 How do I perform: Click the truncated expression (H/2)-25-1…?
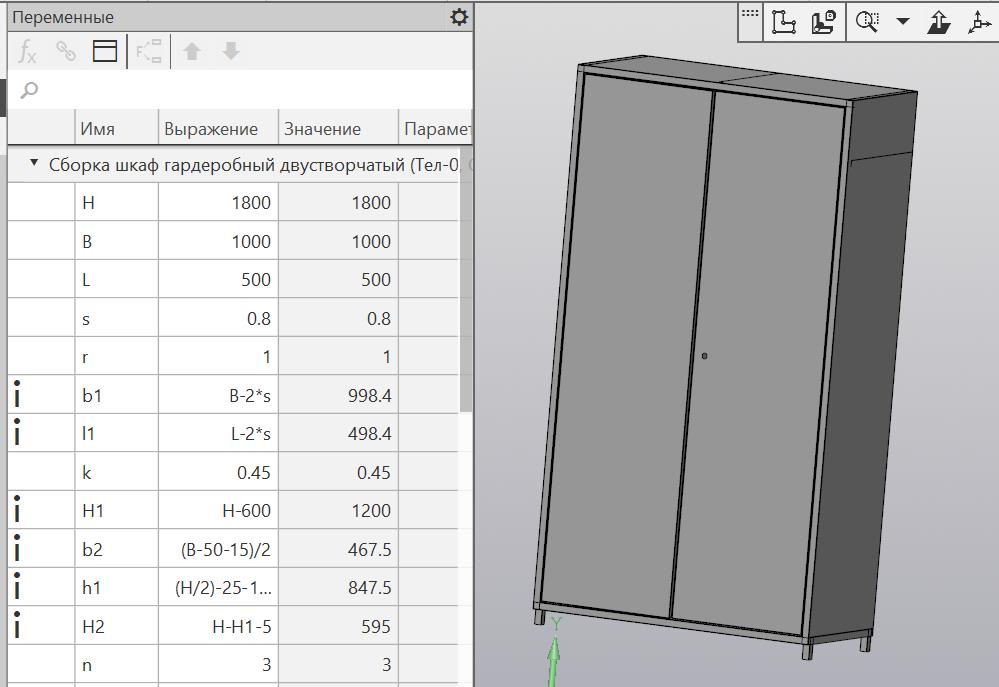click(x=224, y=588)
